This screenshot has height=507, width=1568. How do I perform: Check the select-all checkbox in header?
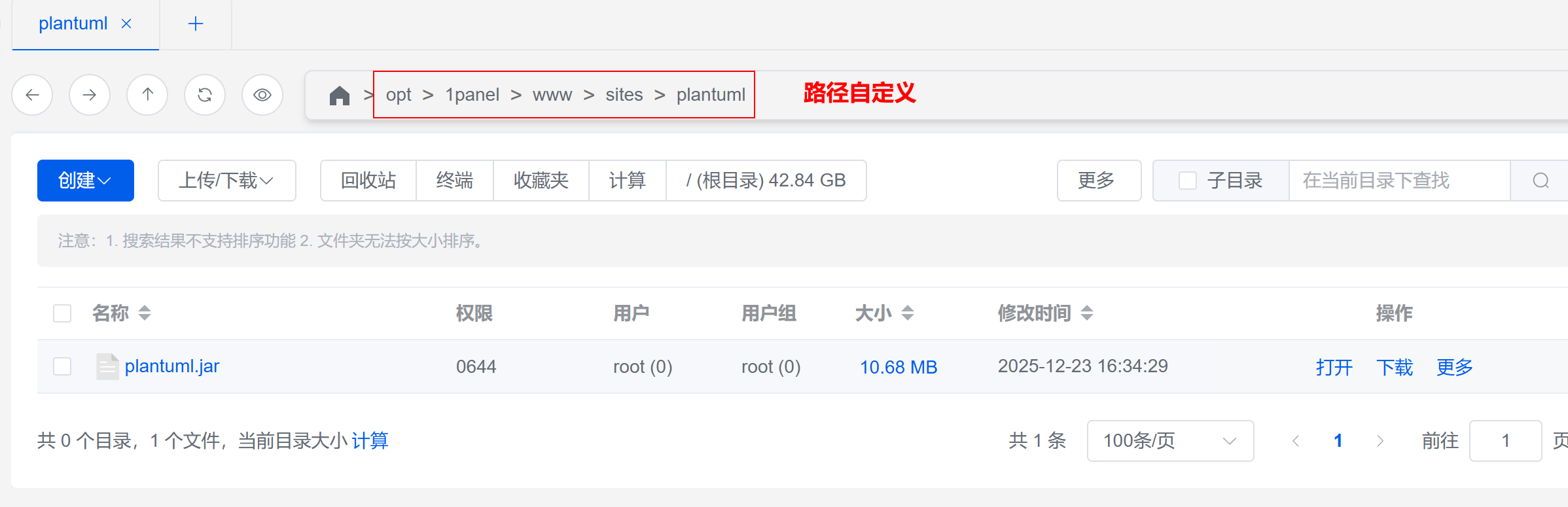[62, 313]
